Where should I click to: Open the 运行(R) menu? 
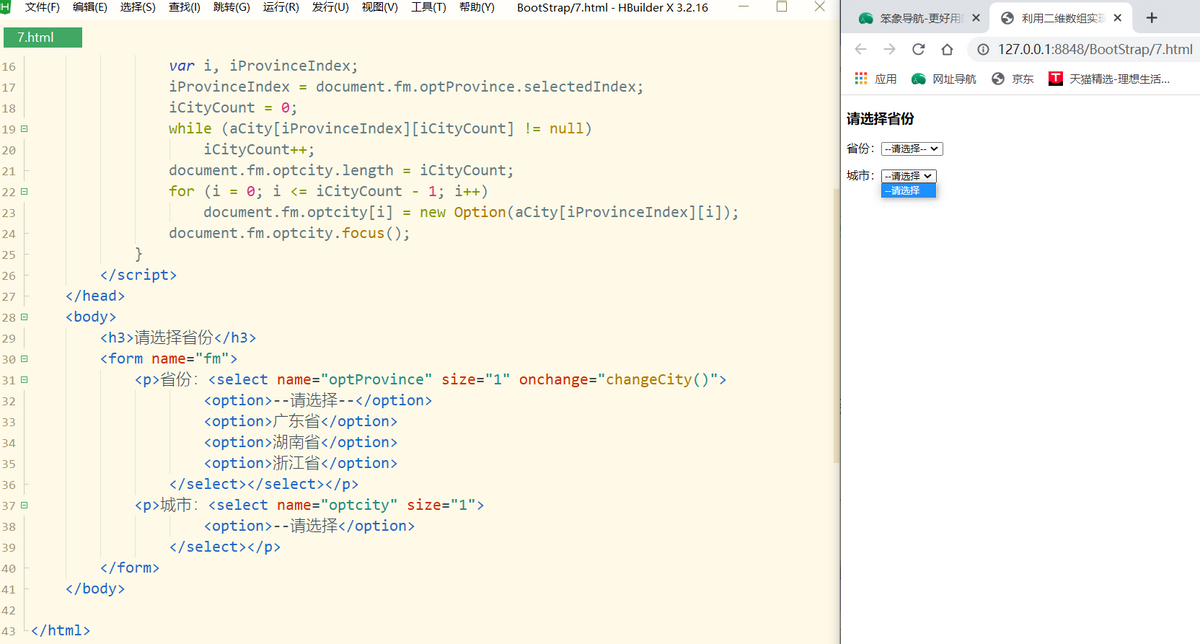(x=281, y=7)
